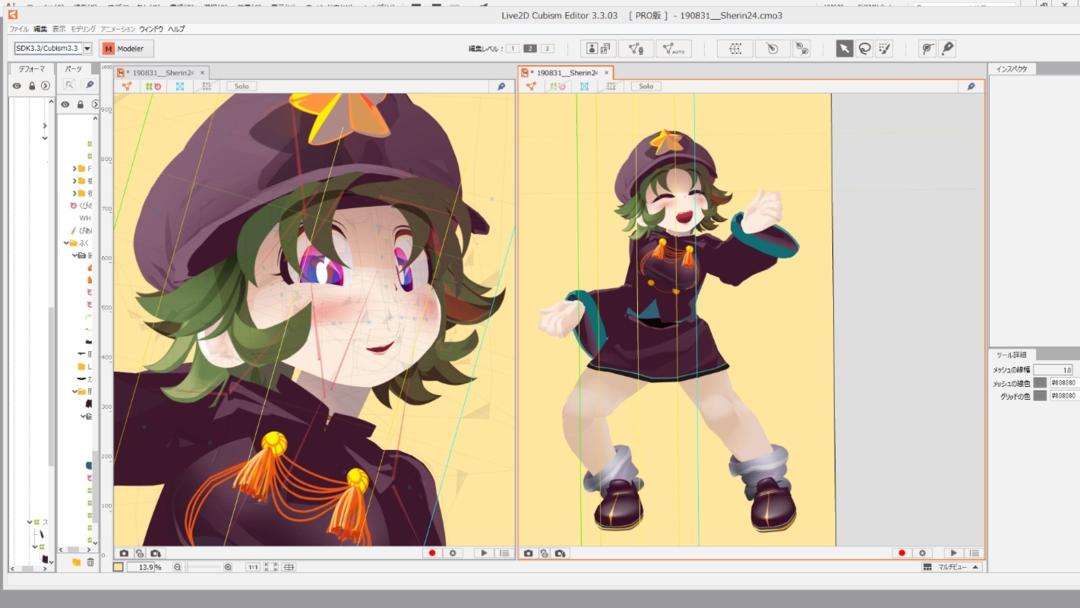Click the snapshot lock icon in the left view
1080x608 pixels.
coord(140,553)
